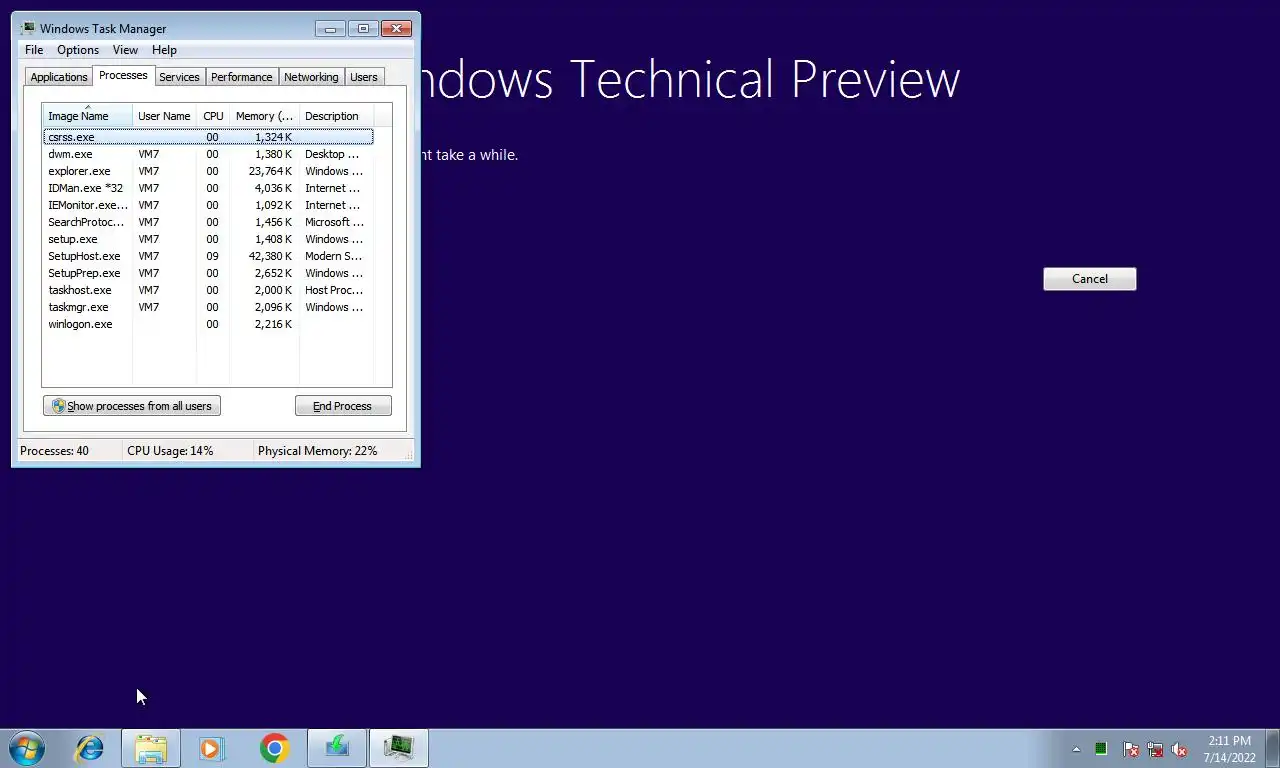
Task: Show hidden tray icons arrow
Action: click(x=1076, y=749)
